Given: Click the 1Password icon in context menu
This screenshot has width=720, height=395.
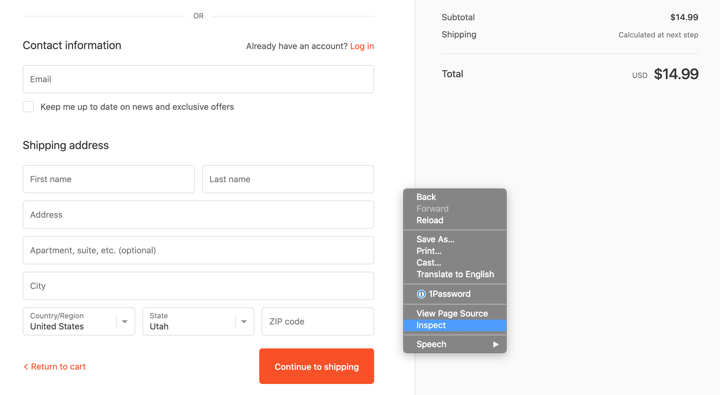Looking at the screenshot, I should pyautogui.click(x=421, y=294).
